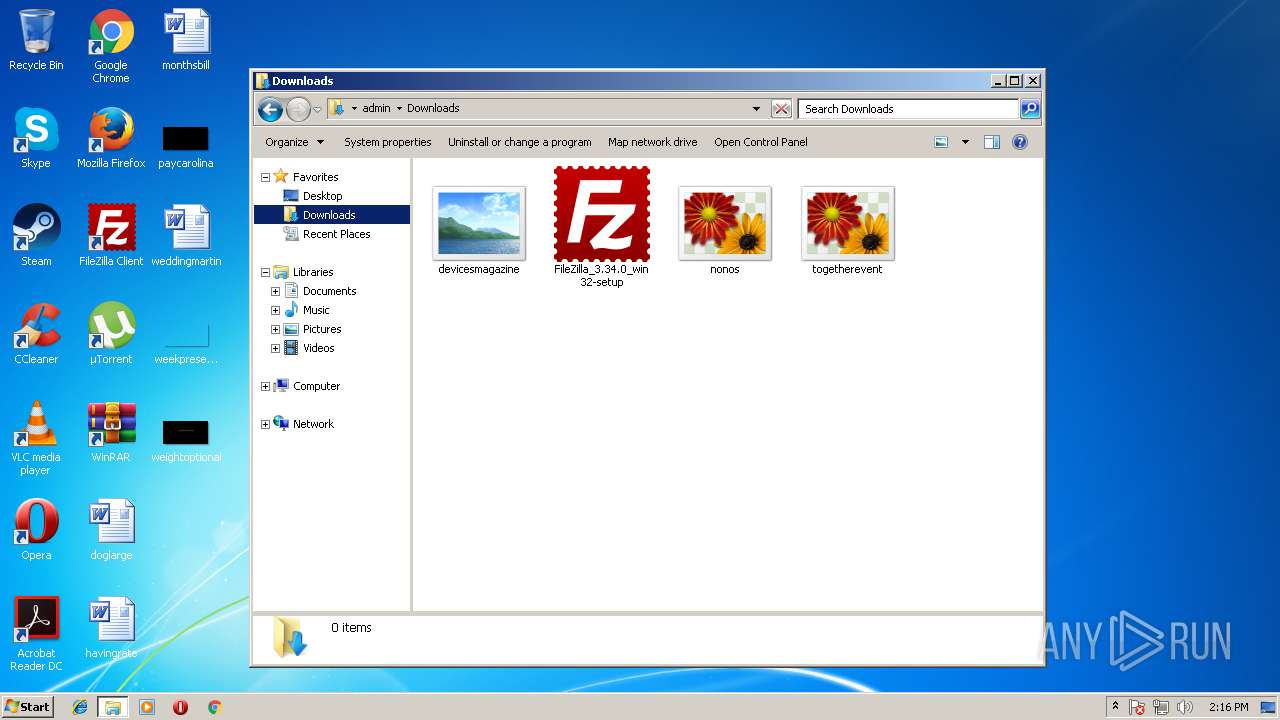Click Map network drive
This screenshot has width=1280, height=720.
(x=653, y=142)
